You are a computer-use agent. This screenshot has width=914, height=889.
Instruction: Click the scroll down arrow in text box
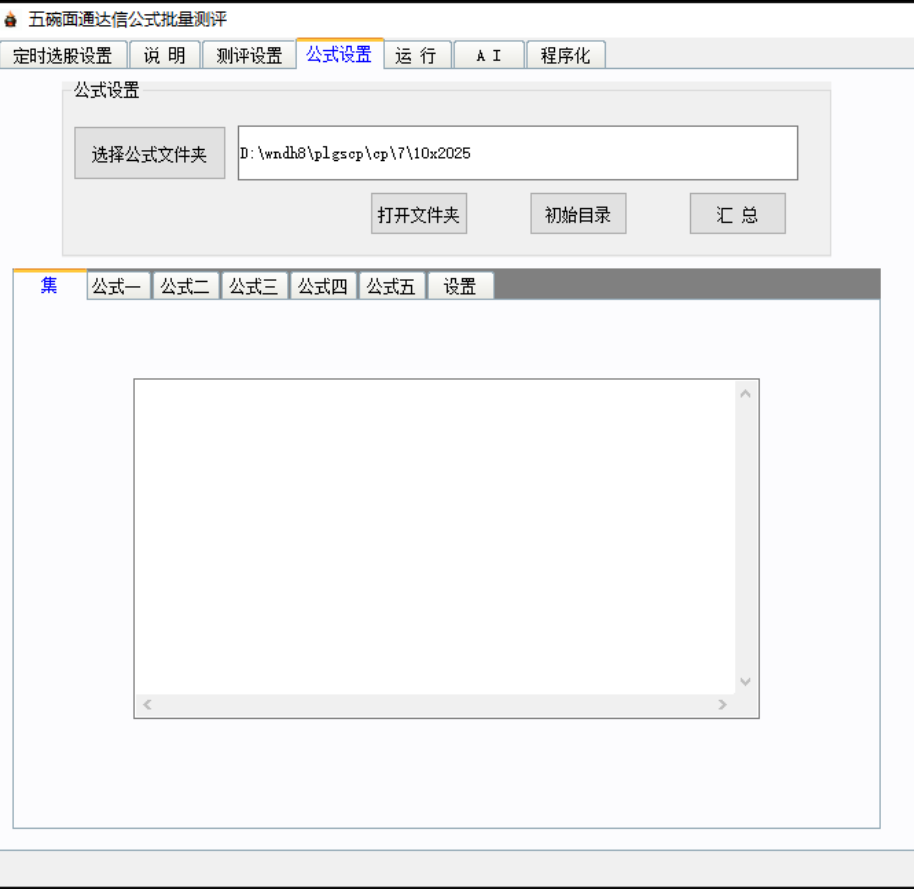[745, 681]
